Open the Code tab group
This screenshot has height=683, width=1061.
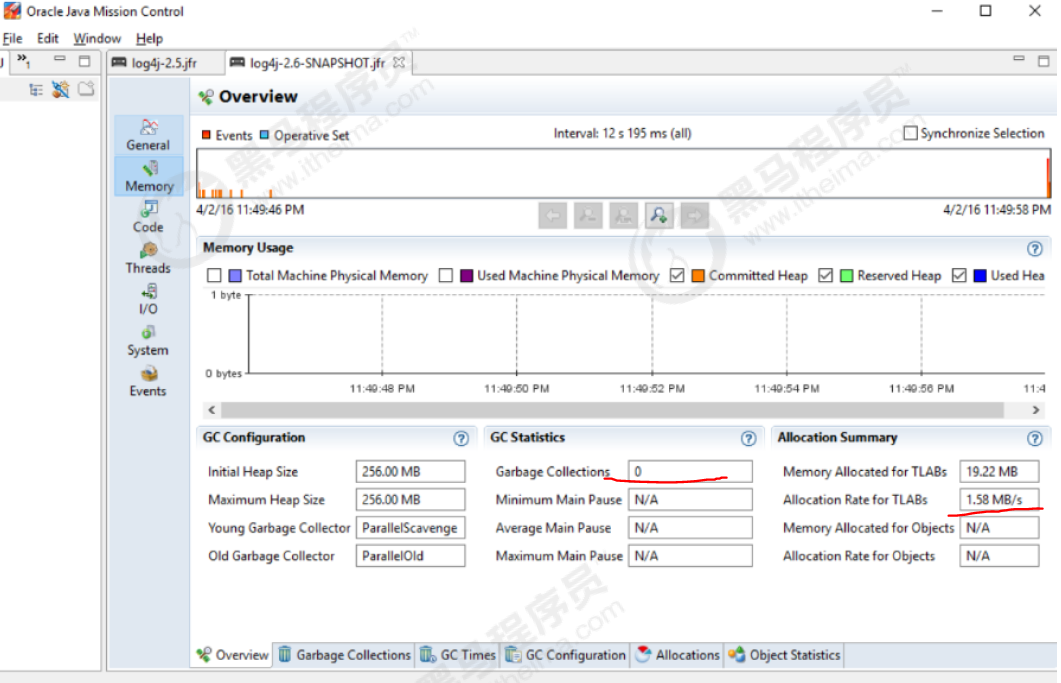148,217
